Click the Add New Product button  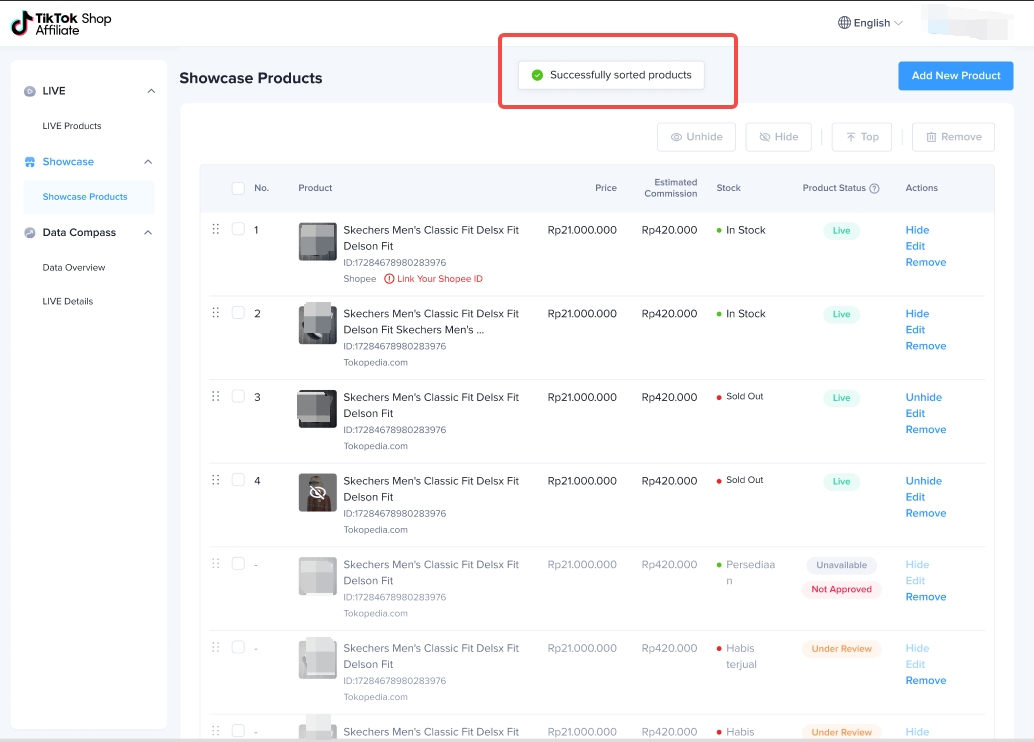pos(955,76)
